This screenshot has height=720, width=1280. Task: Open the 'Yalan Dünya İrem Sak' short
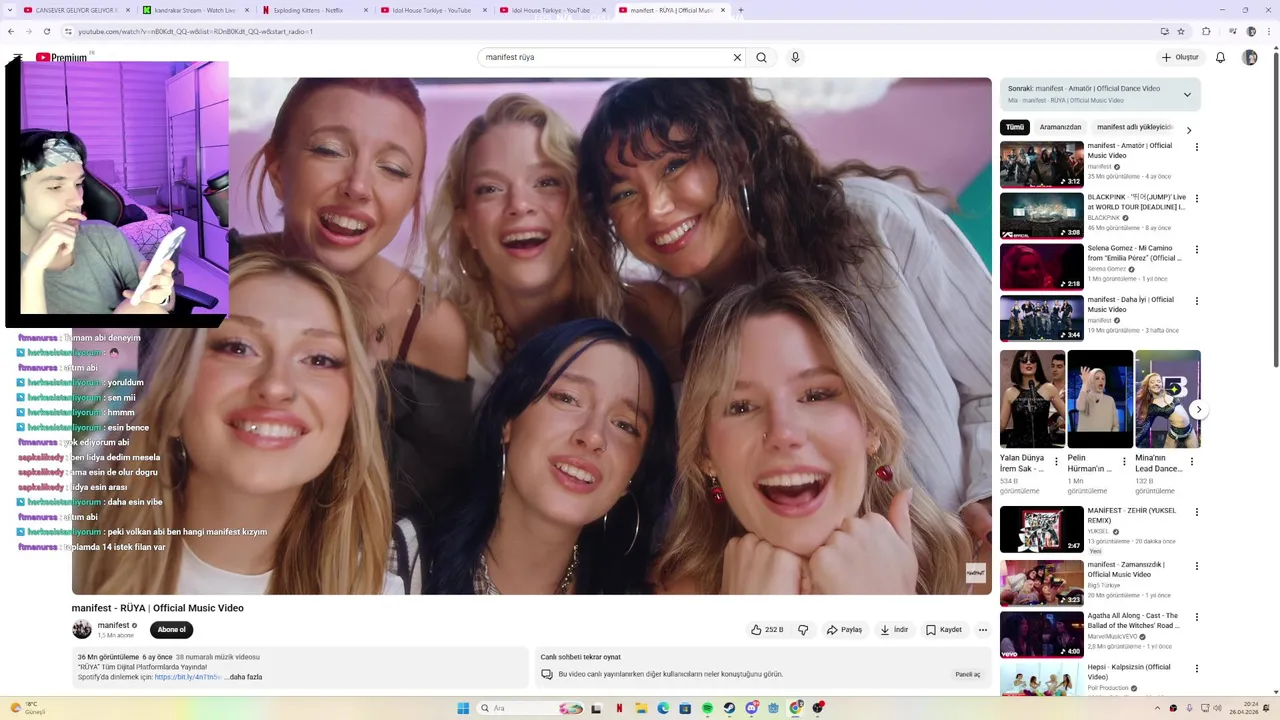pos(1032,399)
